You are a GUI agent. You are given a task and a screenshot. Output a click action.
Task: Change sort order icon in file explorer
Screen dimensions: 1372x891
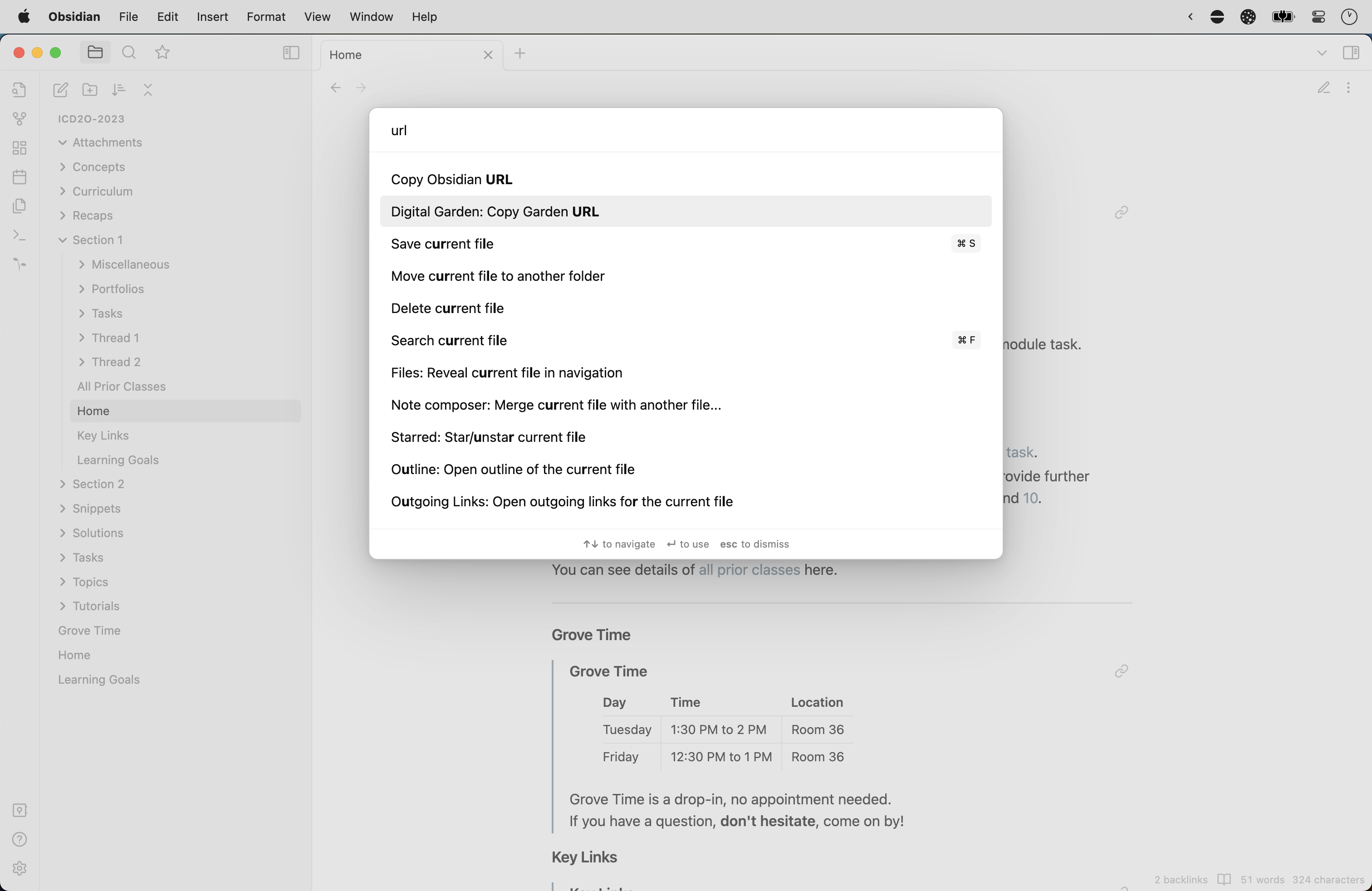[119, 89]
